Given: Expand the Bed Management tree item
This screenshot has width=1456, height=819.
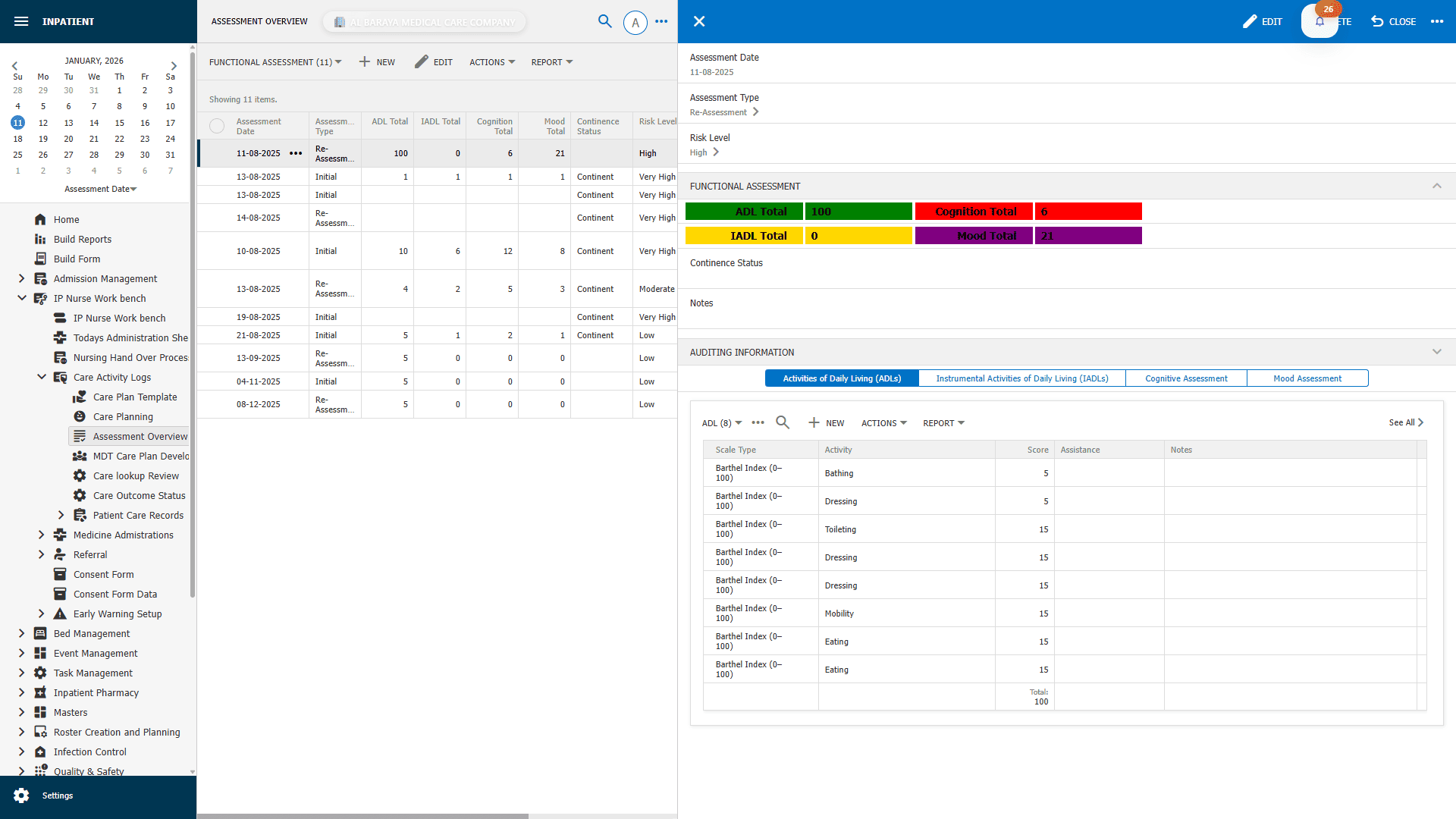Looking at the screenshot, I should [x=21, y=633].
